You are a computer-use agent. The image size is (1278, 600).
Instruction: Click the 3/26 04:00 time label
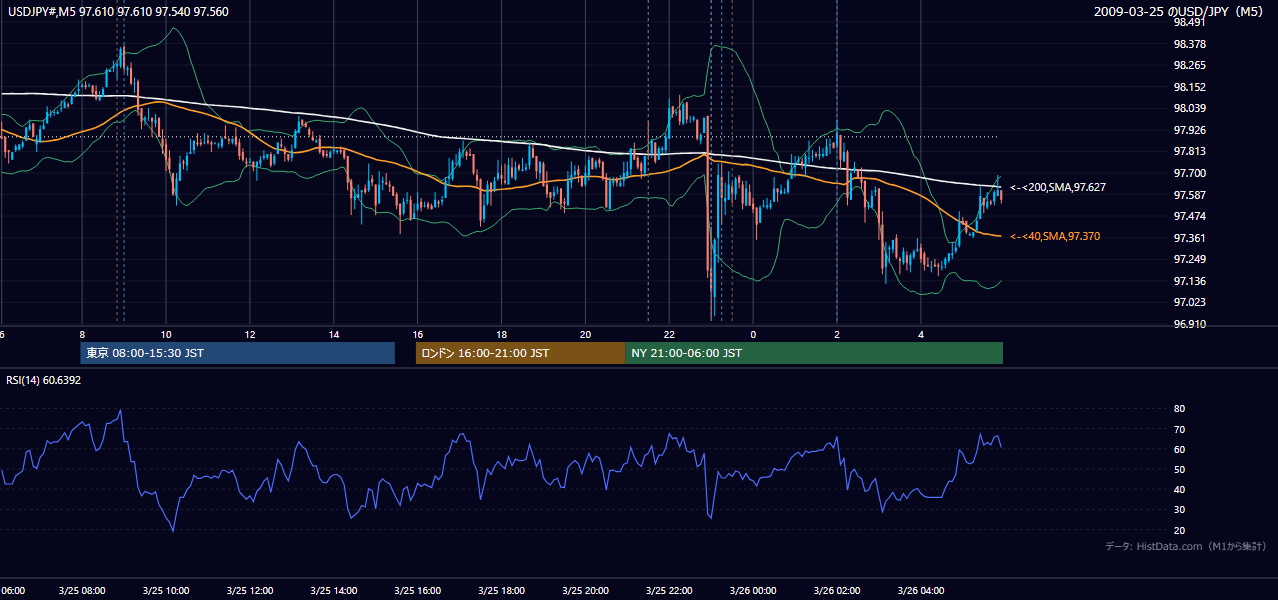click(922, 591)
